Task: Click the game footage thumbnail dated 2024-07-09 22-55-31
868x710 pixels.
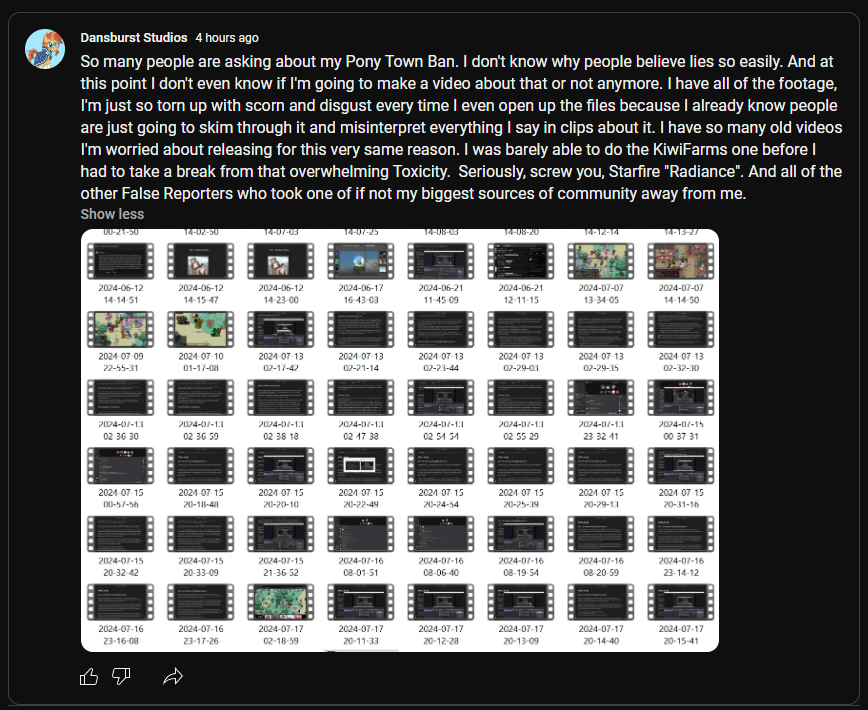Action: pyautogui.click(x=118, y=328)
